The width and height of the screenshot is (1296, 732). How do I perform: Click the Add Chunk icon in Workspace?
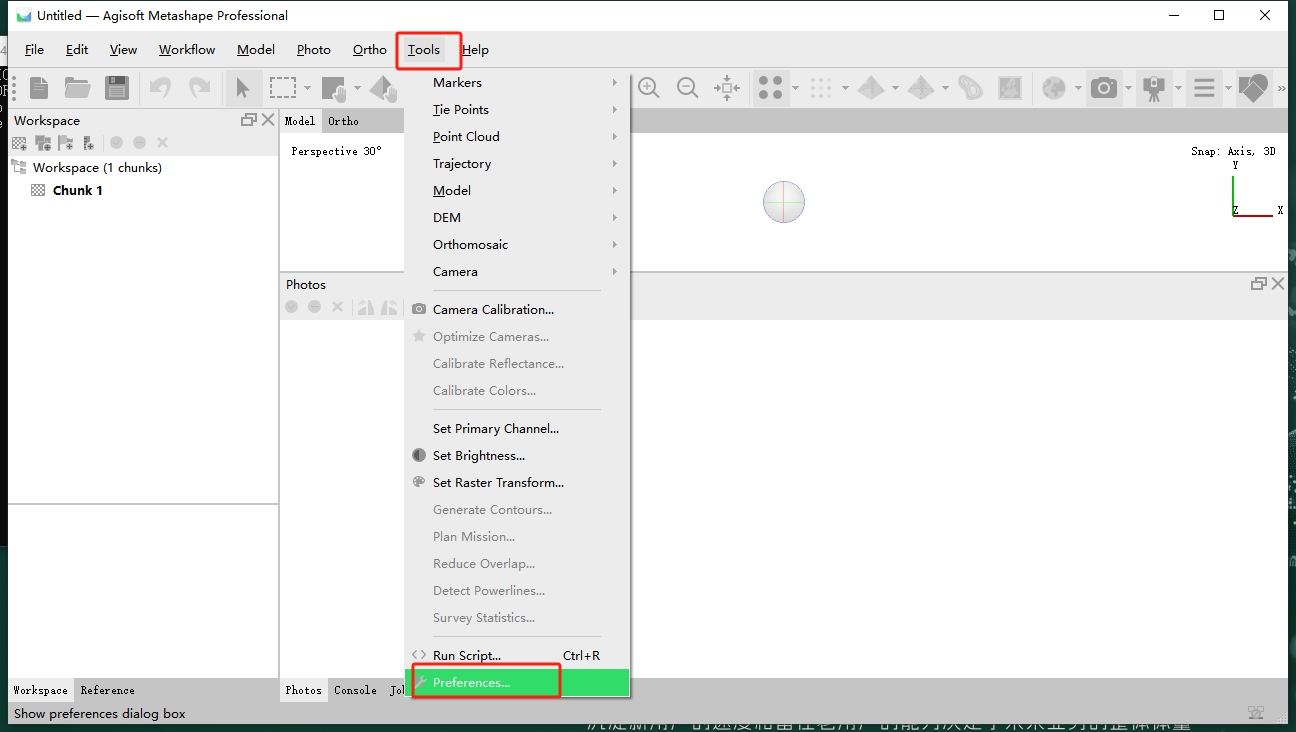(19, 143)
